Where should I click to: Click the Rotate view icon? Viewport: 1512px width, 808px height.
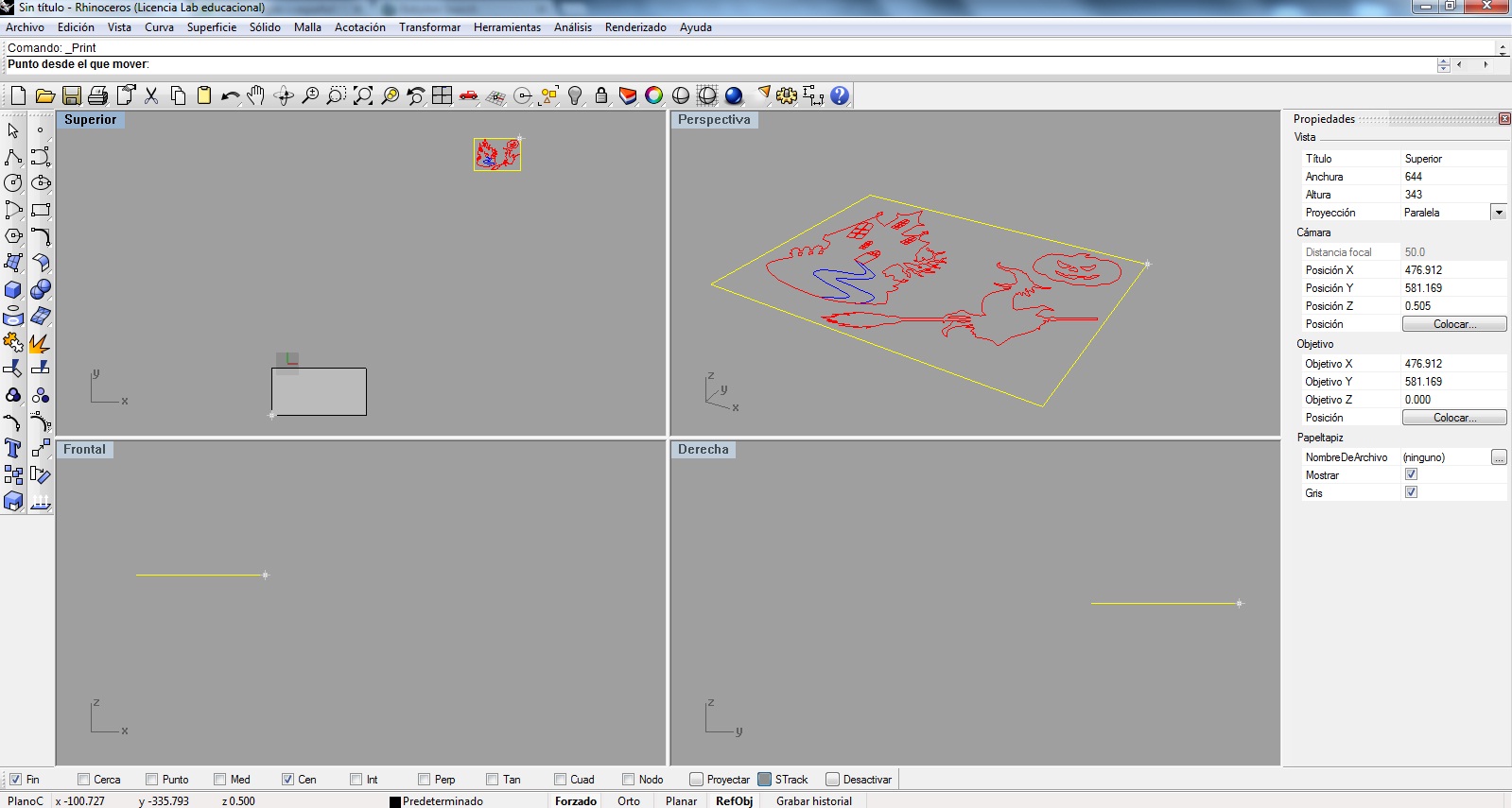[284, 95]
